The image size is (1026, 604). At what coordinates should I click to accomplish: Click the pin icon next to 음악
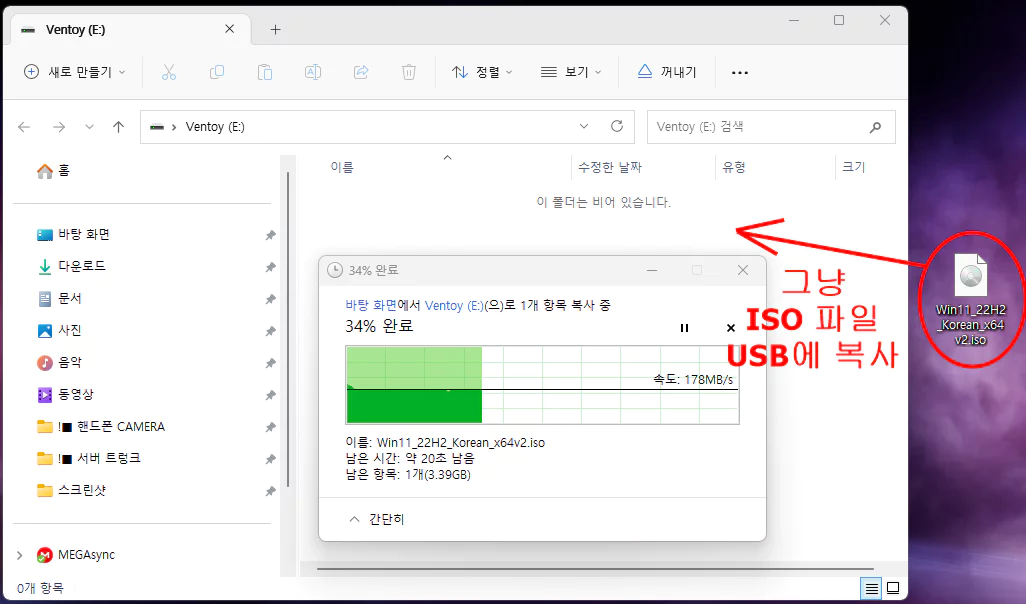(x=270, y=363)
